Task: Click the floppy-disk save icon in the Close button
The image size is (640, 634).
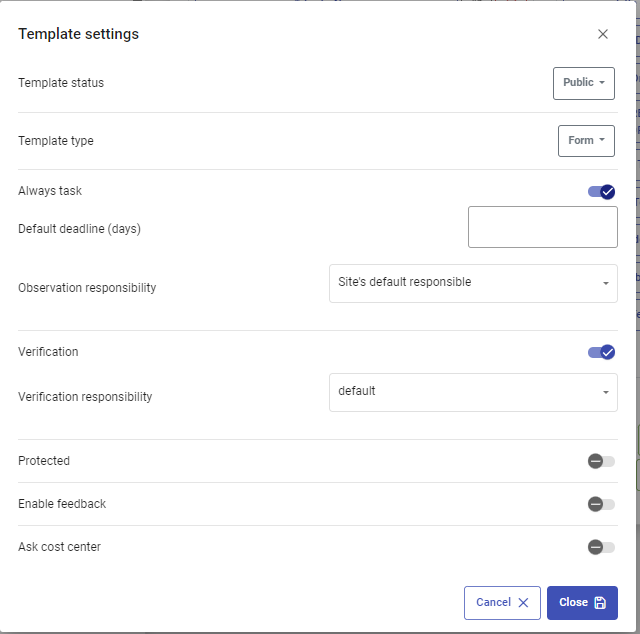Action: (600, 603)
